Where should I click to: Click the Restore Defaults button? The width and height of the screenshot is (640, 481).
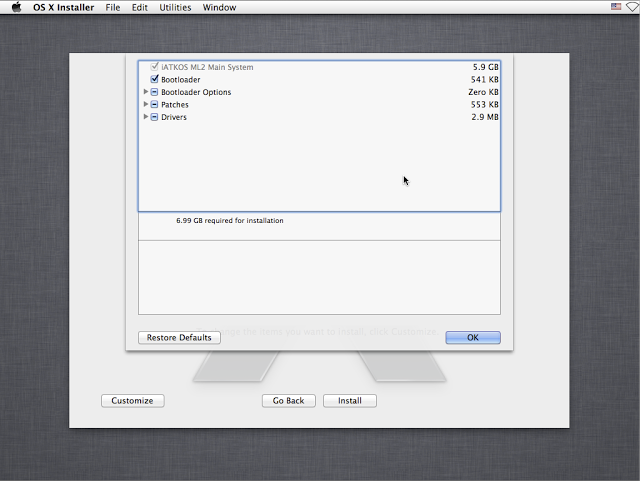[x=179, y=338]
